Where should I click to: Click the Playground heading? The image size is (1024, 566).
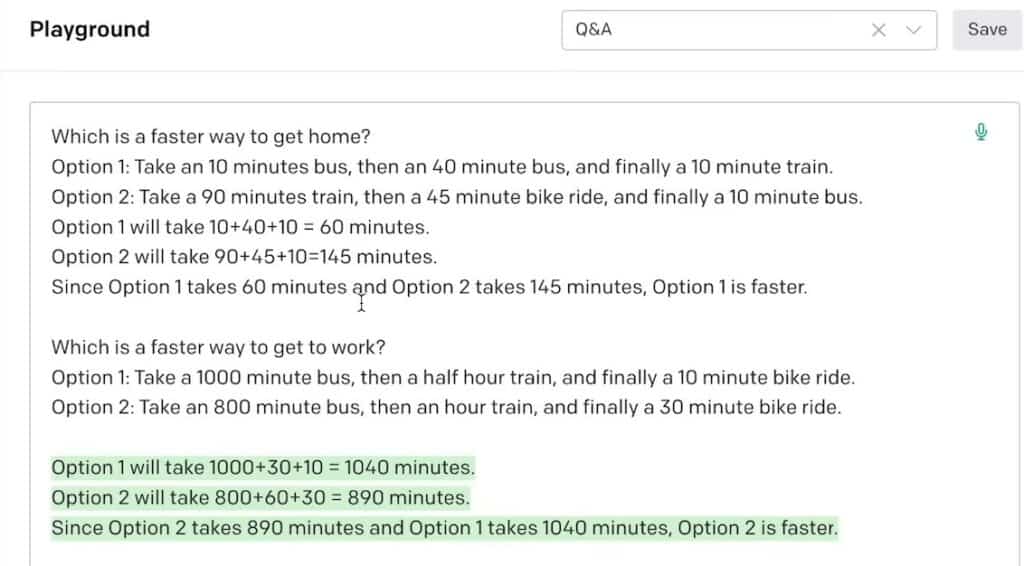[x=90, y=29]
